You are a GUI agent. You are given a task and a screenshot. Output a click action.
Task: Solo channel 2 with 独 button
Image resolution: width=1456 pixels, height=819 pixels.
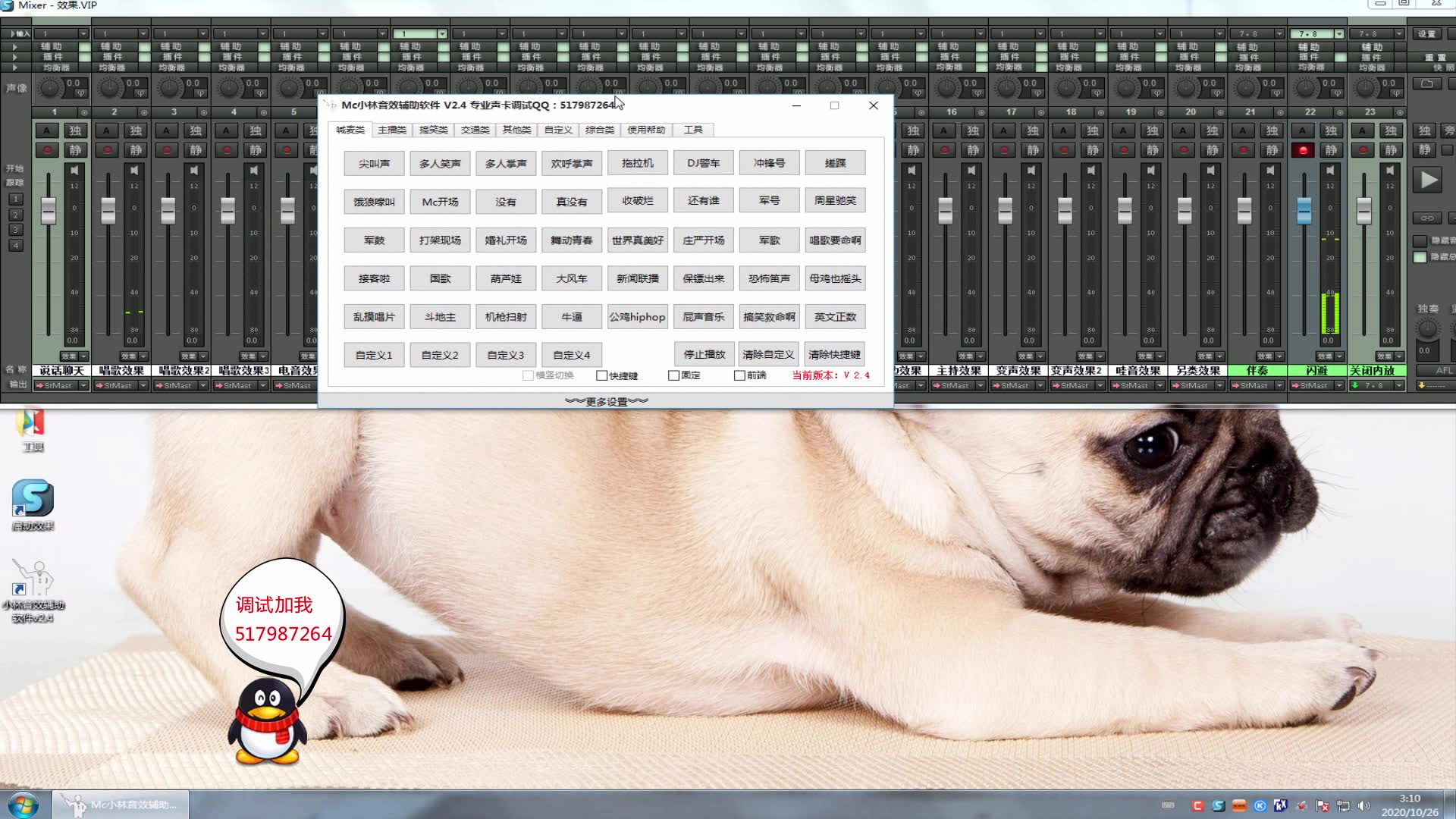[x=135, y=130]
